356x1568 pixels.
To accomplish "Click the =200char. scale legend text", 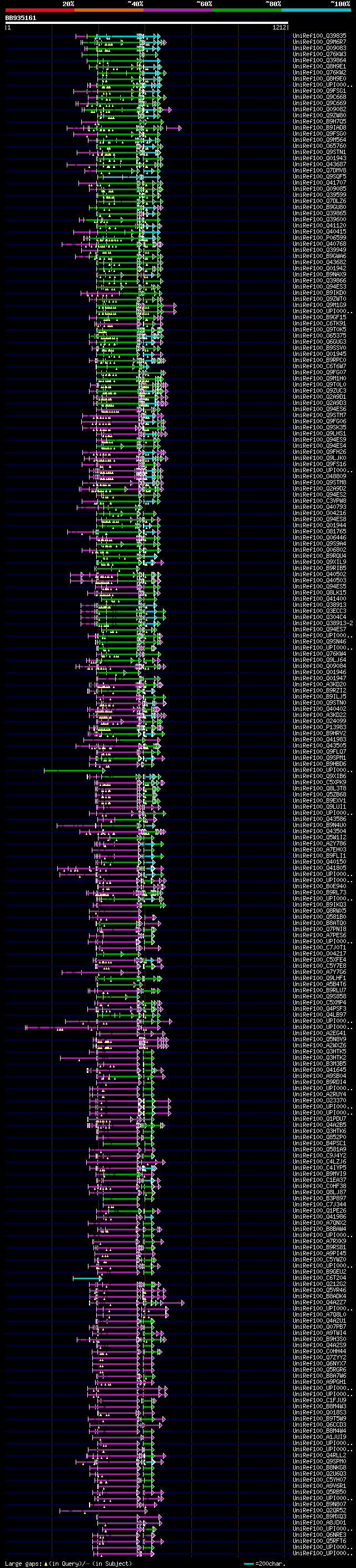I will pyautogui.click(x=271, y=1564).
